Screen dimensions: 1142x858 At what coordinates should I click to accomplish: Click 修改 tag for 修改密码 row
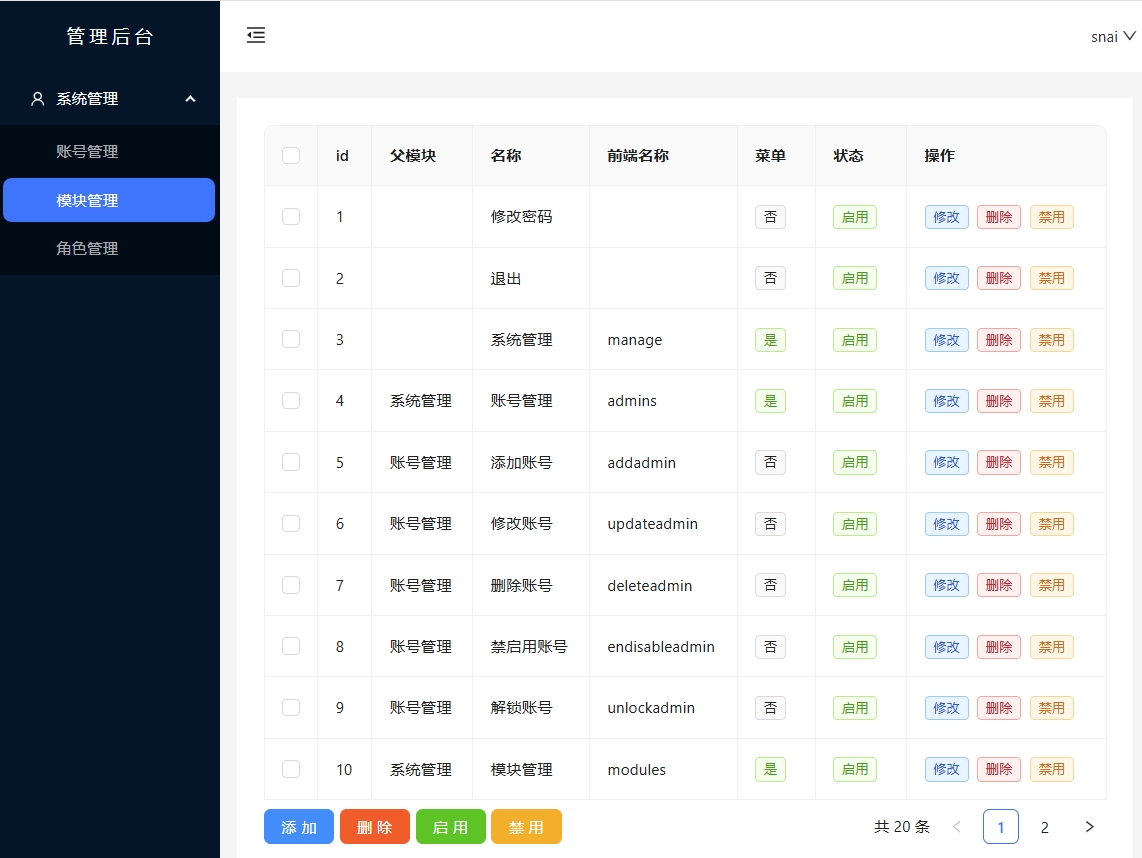946,217
